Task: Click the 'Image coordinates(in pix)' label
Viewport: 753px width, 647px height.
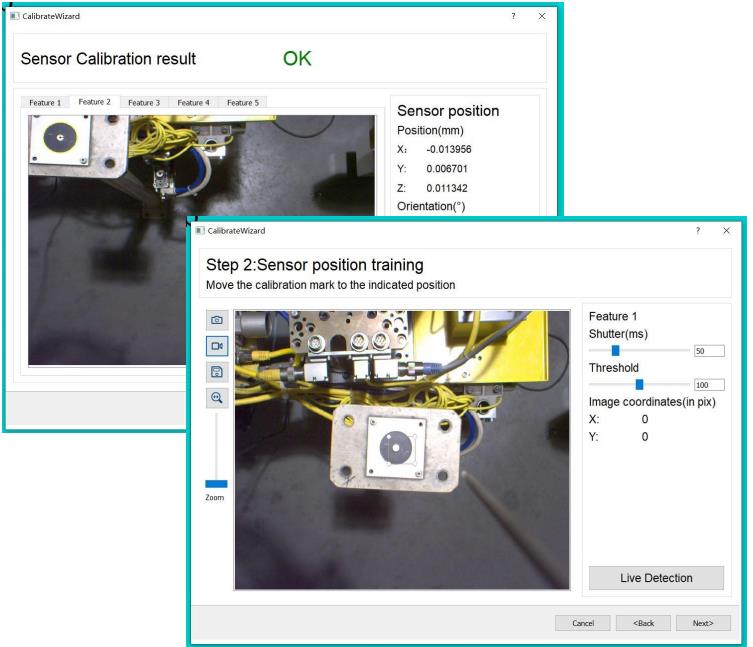Action: 652,402
